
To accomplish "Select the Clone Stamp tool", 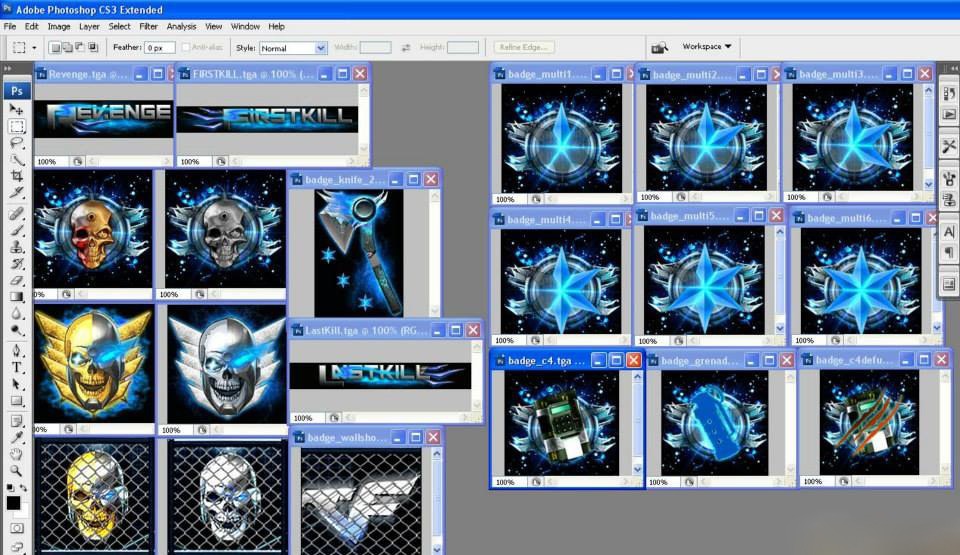I will [x=17, y=247].
